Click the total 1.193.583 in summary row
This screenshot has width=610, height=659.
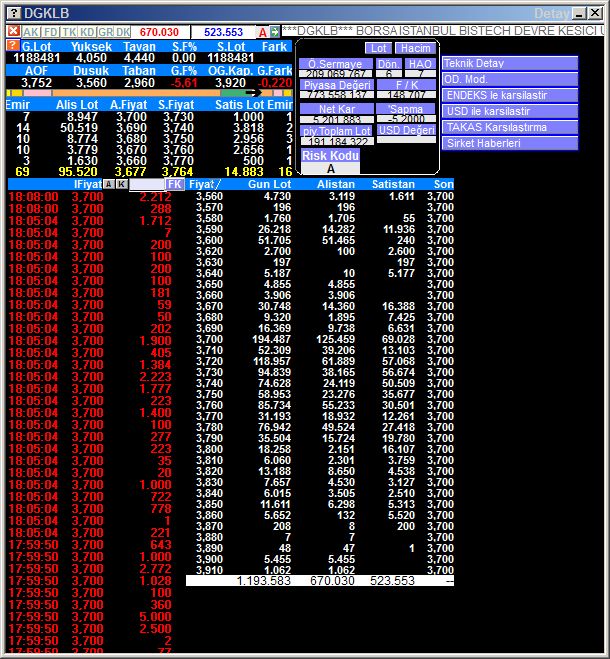click(264, 581)
